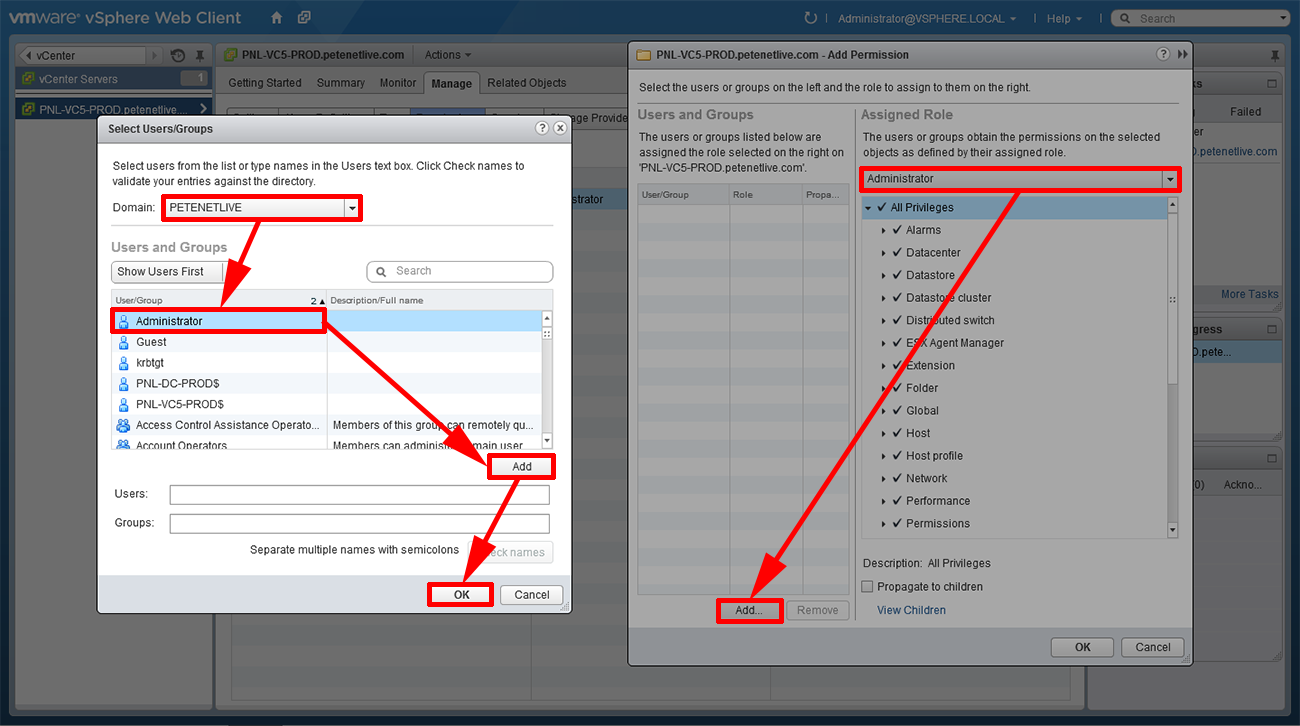Click Add button in Select Users/Groups
The image size is (1300, 726).
pyautogui.click(x=522, y=467)
